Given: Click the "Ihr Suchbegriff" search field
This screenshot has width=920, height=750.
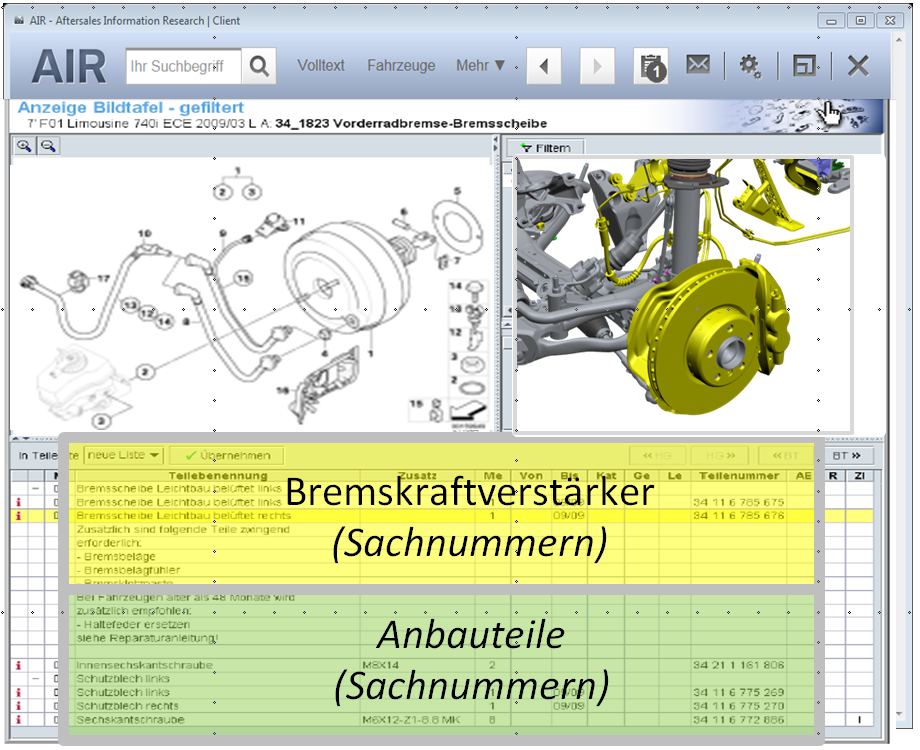Looking at the screenshot, I should click(183, 66).
